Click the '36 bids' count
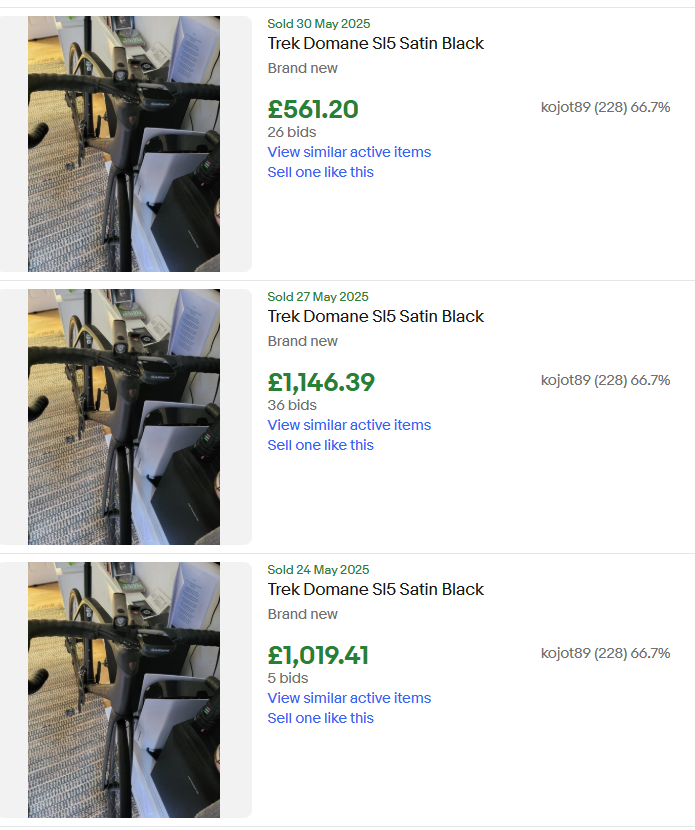695x830 pixels. (x=292, y=405)
